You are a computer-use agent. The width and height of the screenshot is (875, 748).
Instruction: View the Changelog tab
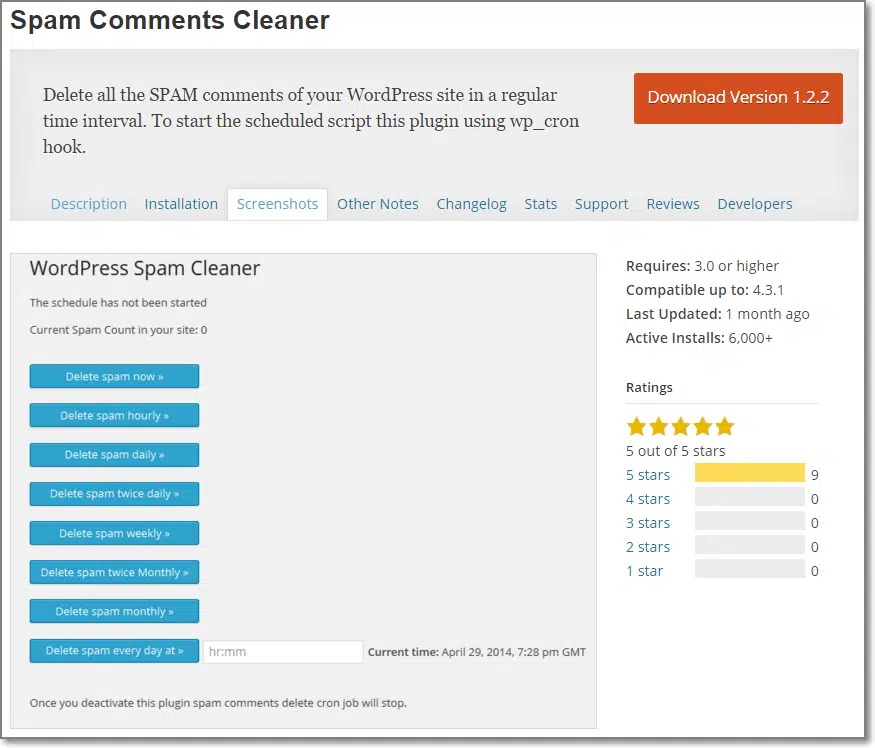pos(471,204)
